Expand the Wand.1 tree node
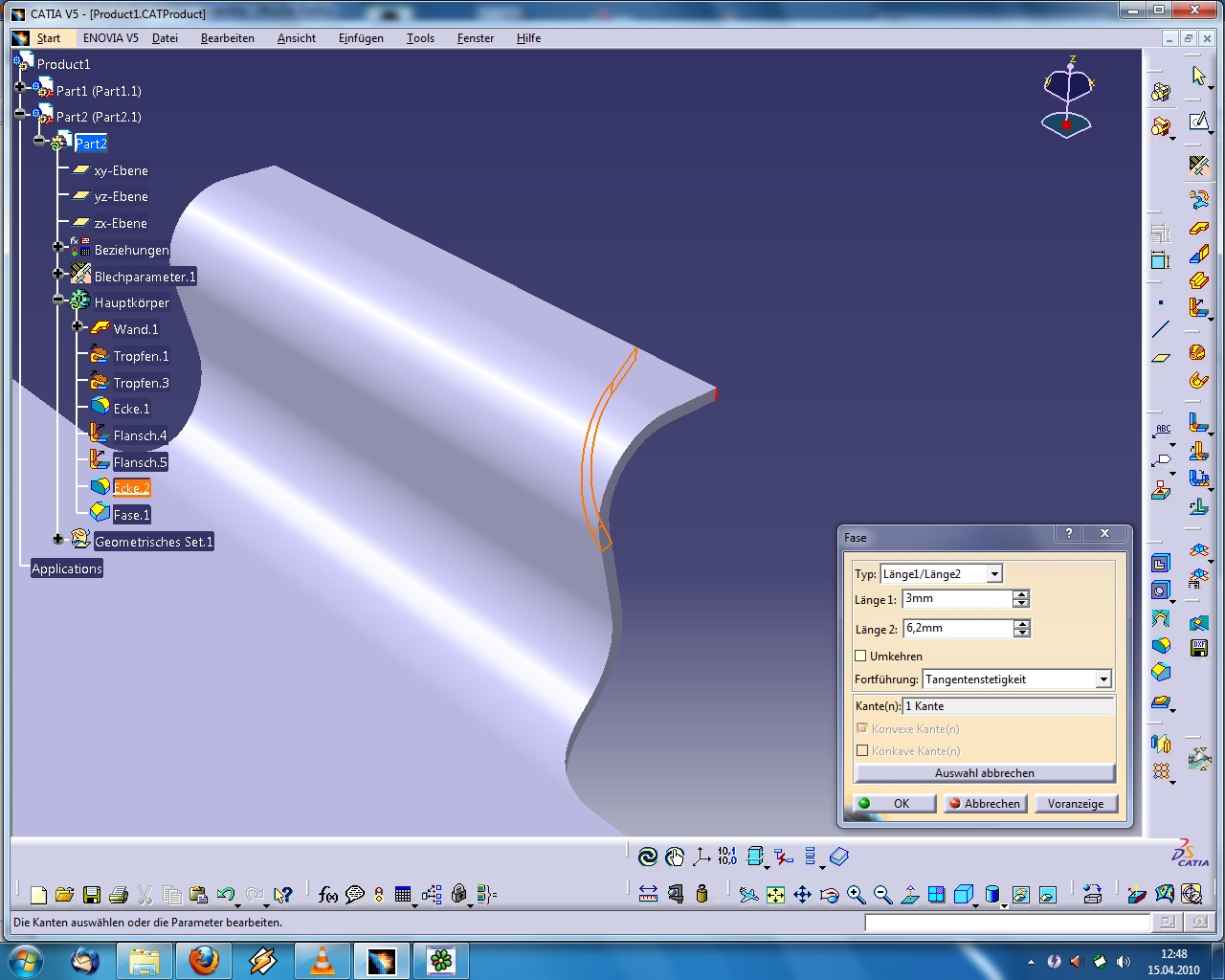 pos(78,326)
